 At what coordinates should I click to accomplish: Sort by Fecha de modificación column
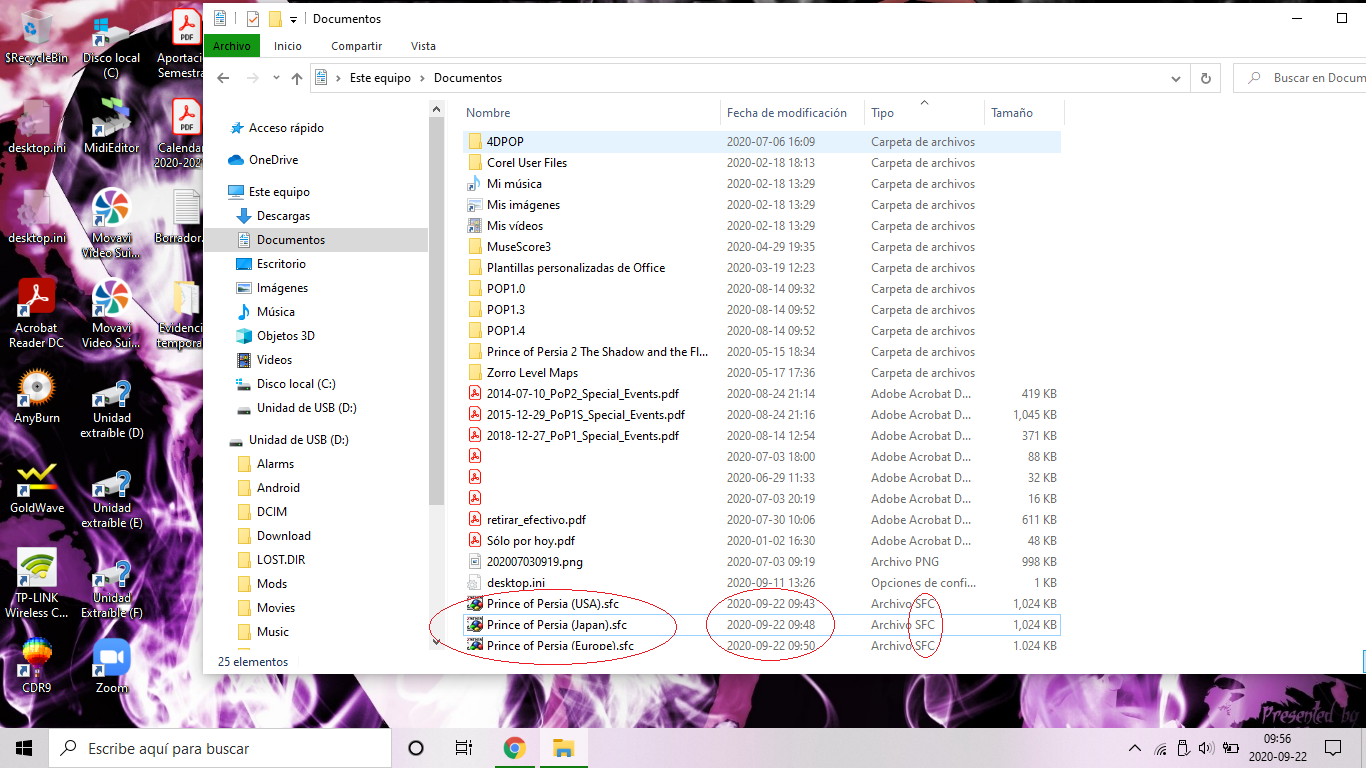pos(792,113)
